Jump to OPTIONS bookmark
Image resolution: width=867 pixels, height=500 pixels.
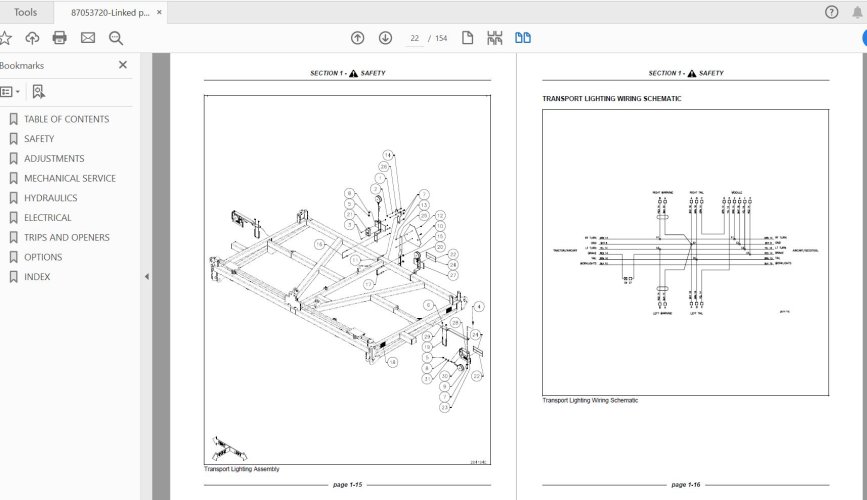pos(43,257)
